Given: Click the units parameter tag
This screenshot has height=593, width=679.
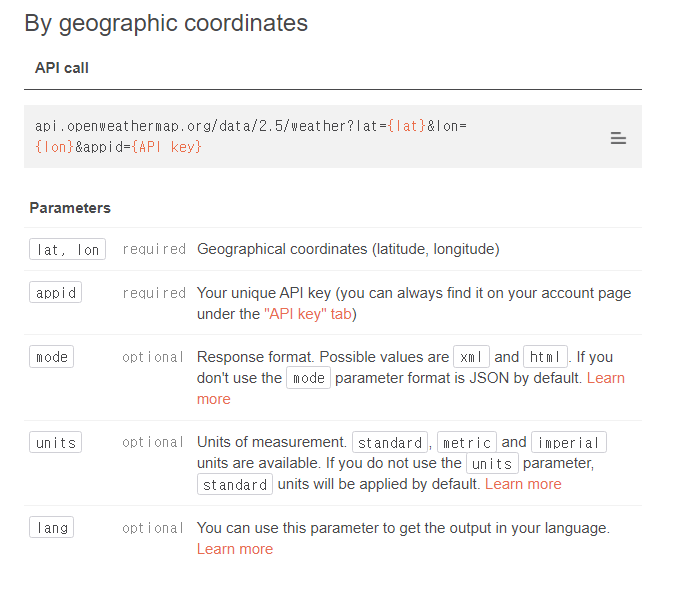Looking at the screenshot, I should click(55, 442).
